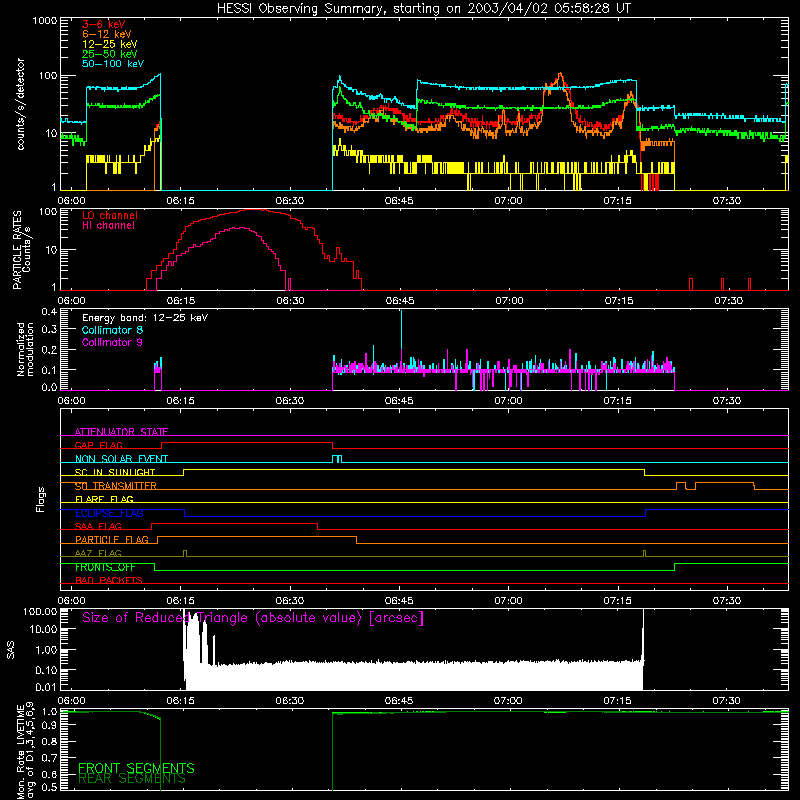The height and width of the screenshot is (800, 800).
Task: Select the SC_TRANSMITTER flag label
Action: click(x=116, y=486)
